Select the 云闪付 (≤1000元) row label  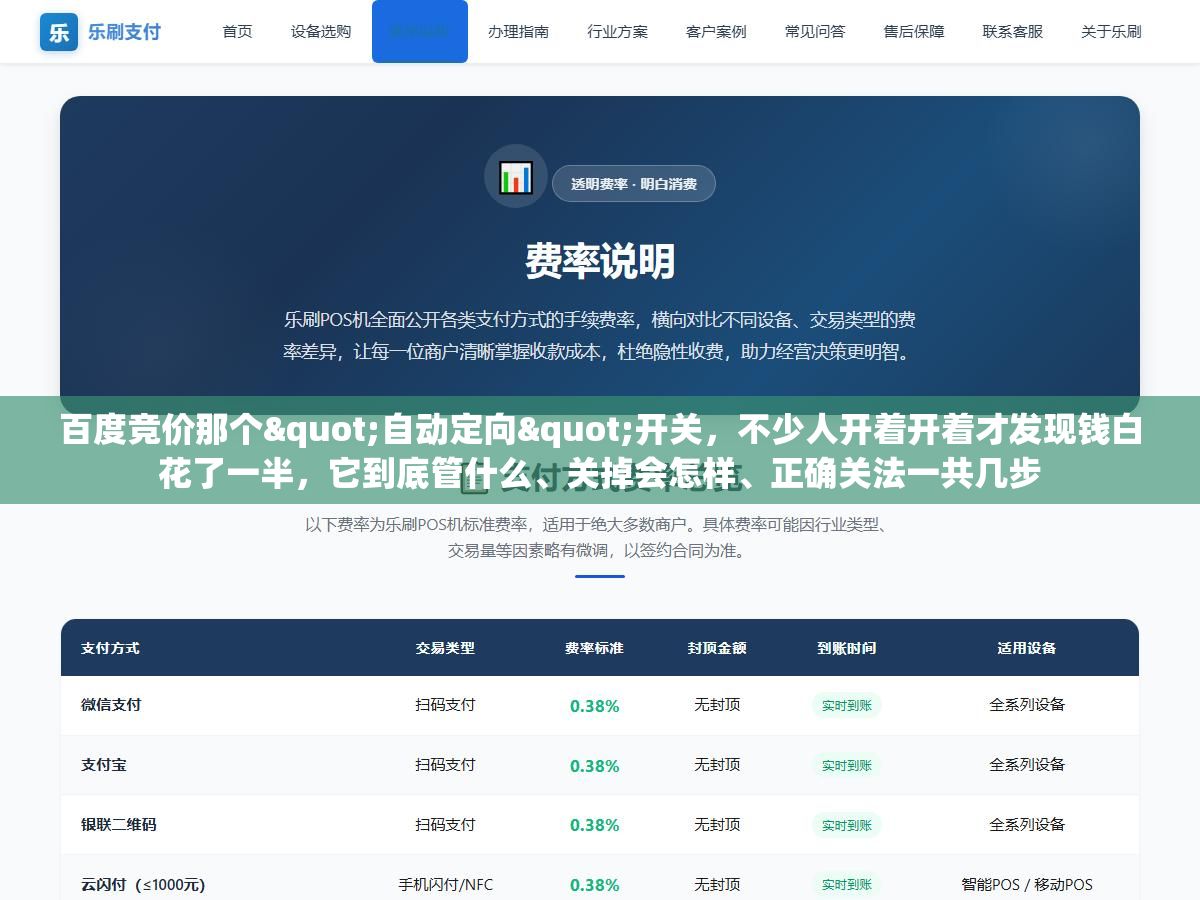pyautogui.click(x=143, y=884)
